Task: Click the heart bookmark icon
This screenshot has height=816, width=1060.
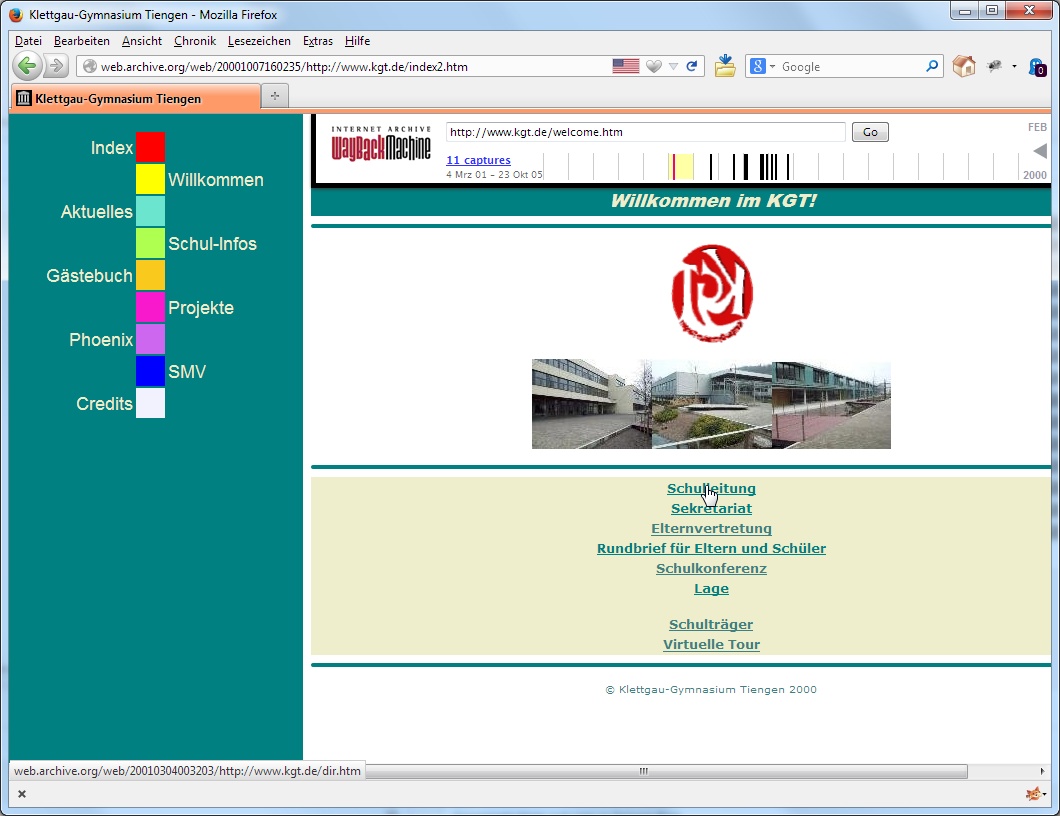Action: click(x=653, y=66)
